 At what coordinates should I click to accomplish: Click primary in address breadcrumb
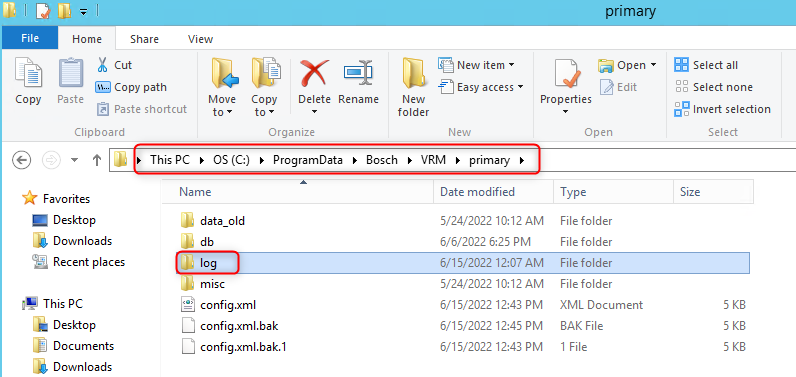489,160
